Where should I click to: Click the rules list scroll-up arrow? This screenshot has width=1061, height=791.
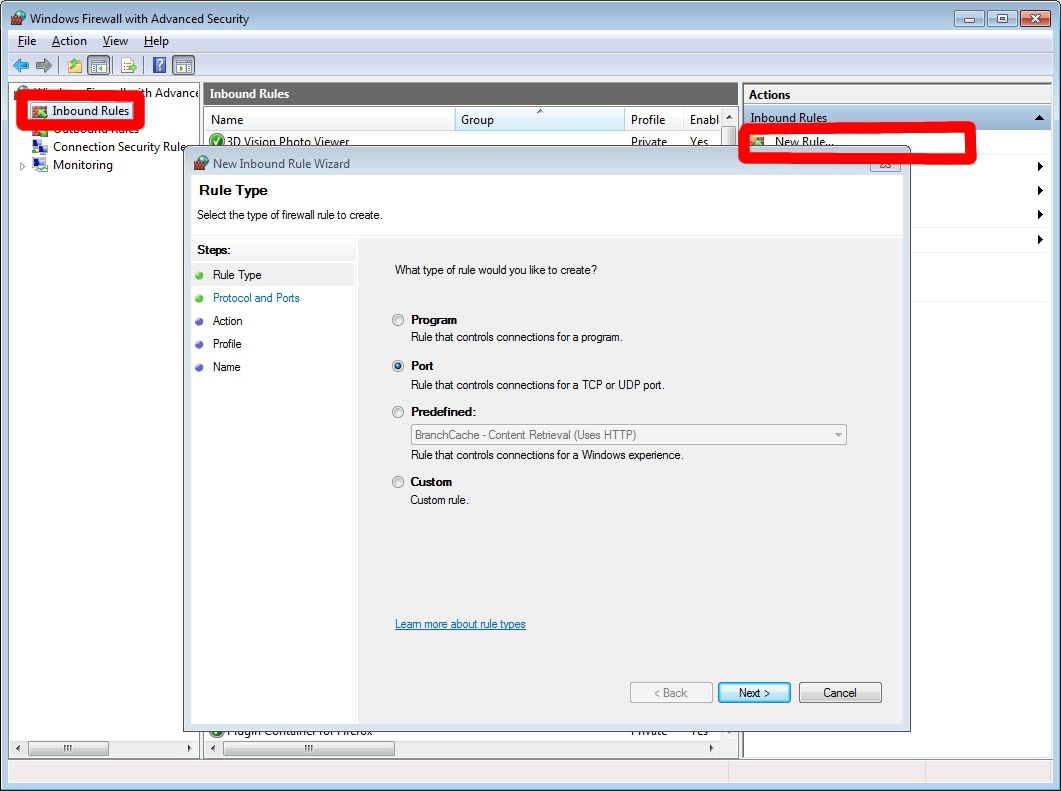(x=729, y=117)
